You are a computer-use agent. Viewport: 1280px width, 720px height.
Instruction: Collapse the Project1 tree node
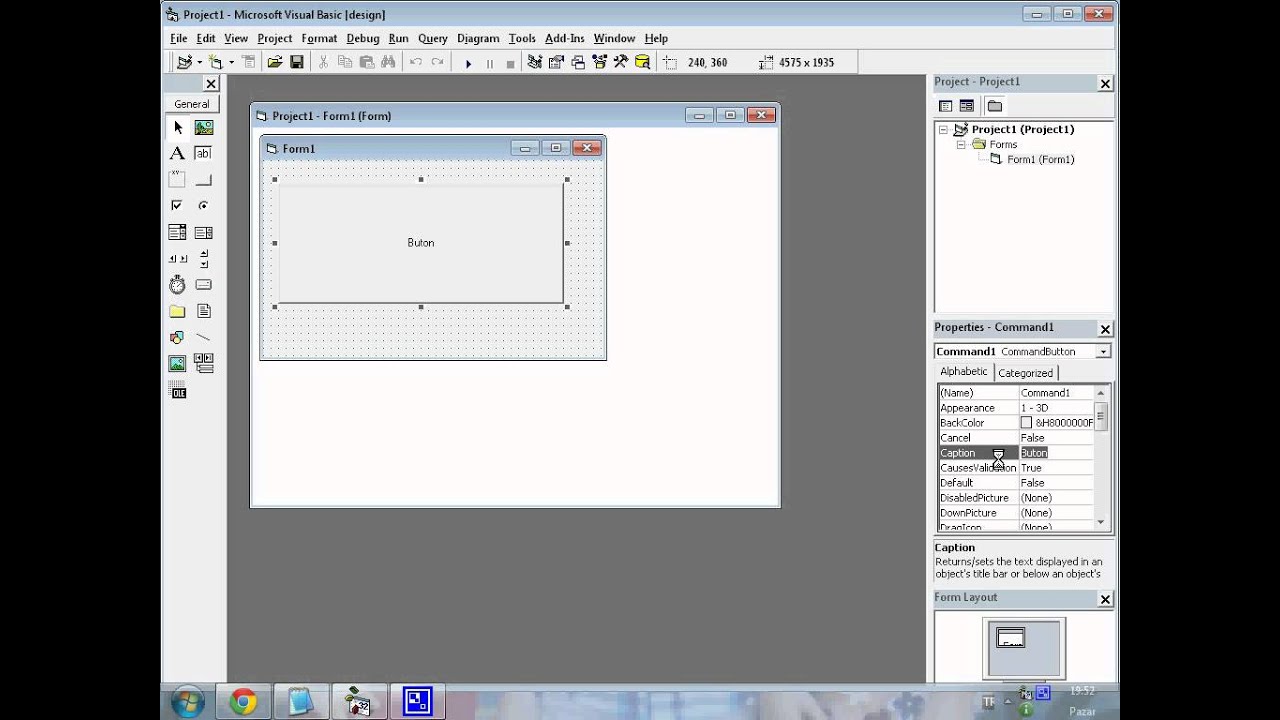point(943,129)
